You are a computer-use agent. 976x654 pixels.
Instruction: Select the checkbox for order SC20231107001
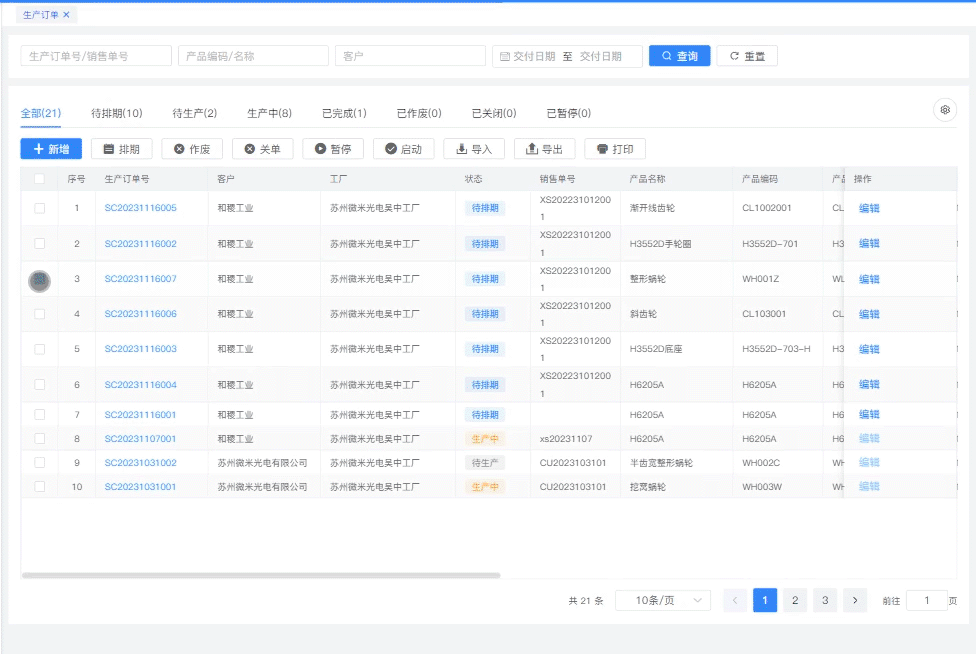(x=40, y=439)
